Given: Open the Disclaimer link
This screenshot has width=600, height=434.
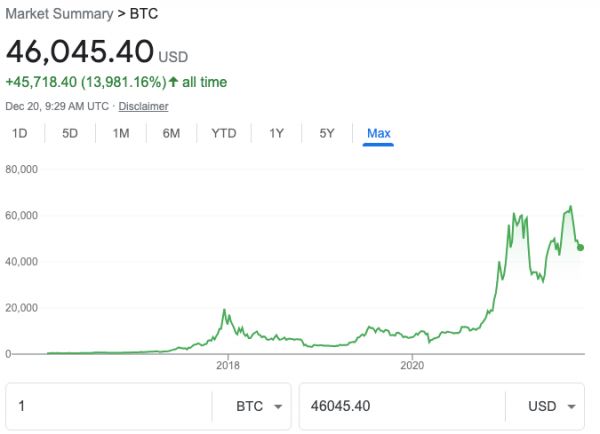Looking at the screenshot, I should point(144,106).
